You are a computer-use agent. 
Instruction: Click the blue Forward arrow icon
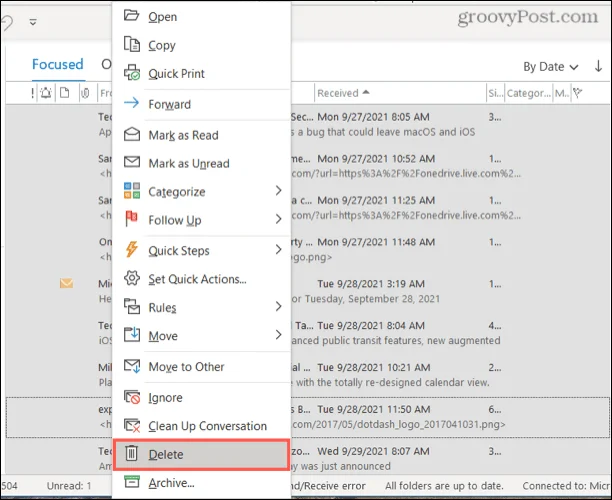[132, 103]
